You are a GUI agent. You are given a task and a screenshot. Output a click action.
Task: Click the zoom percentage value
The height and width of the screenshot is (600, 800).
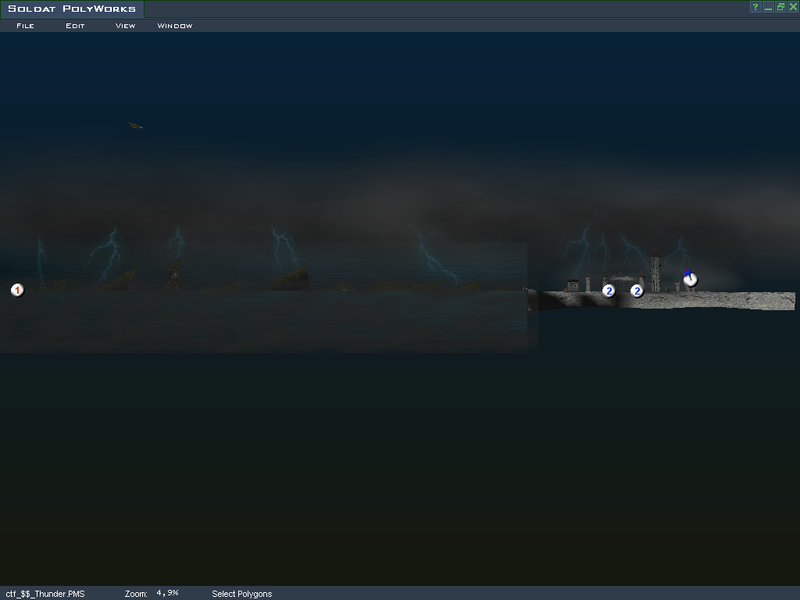[x=168, y=594]
